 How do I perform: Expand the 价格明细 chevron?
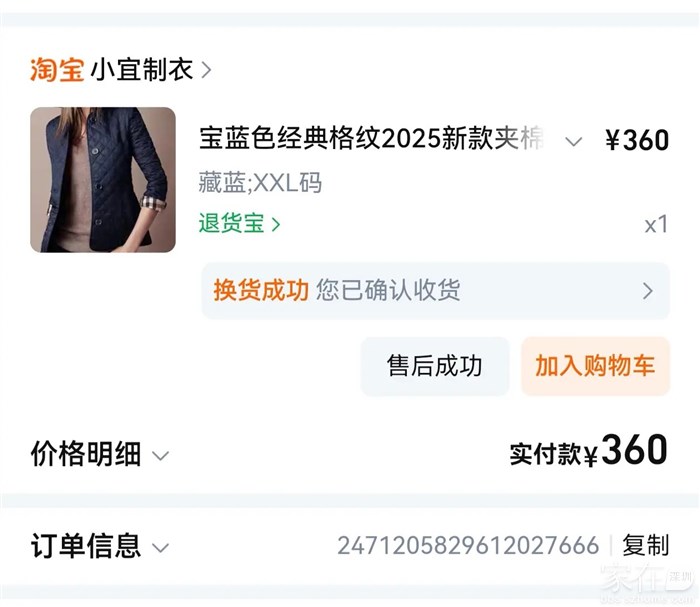(160, 456)
